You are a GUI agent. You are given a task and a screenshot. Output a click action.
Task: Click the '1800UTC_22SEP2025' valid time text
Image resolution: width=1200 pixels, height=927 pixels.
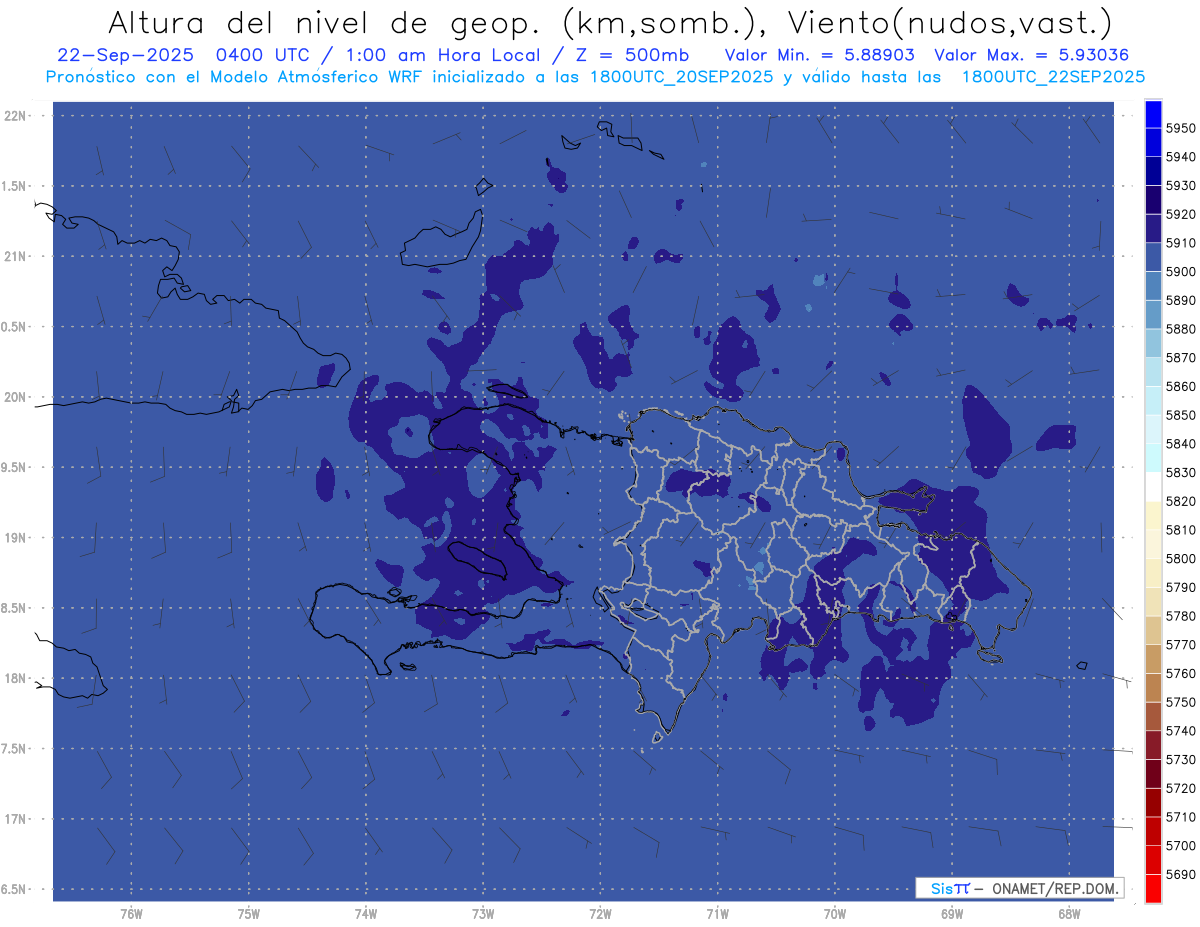coord(1053,76)
